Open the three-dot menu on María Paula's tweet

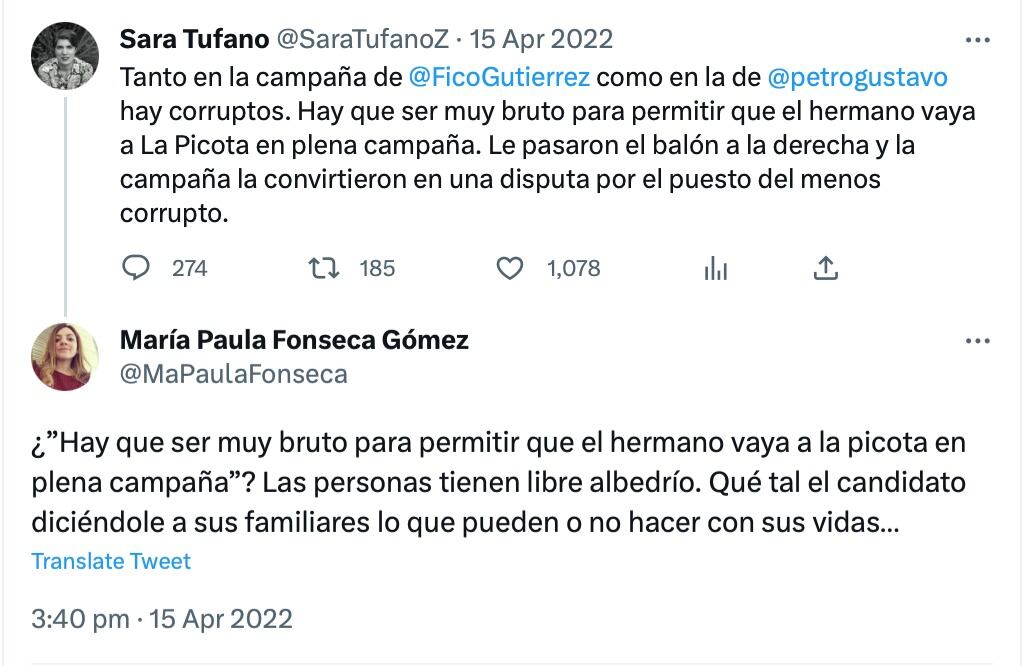pyautogui.click(x=977, y=340)
